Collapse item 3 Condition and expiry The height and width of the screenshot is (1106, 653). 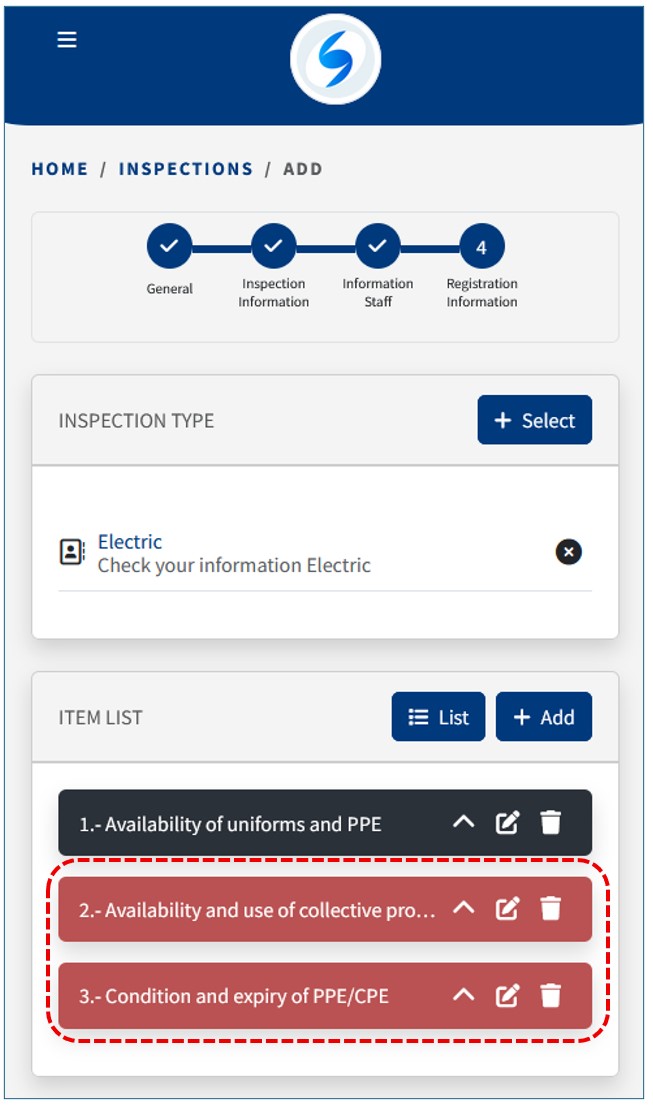(463, 995)
